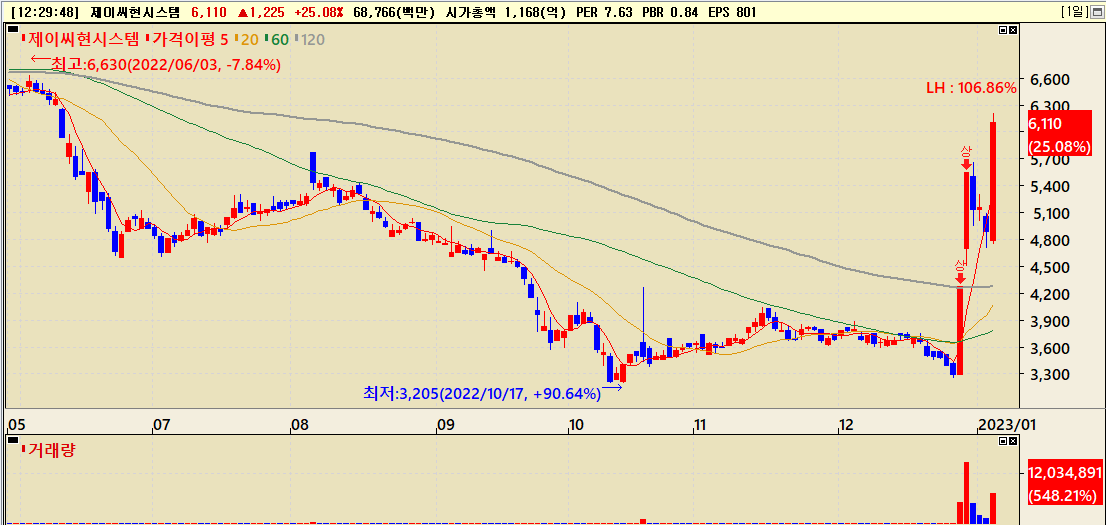Click the 시가총액 label in header
The image size is (1106, 525).
coord(471,12)
